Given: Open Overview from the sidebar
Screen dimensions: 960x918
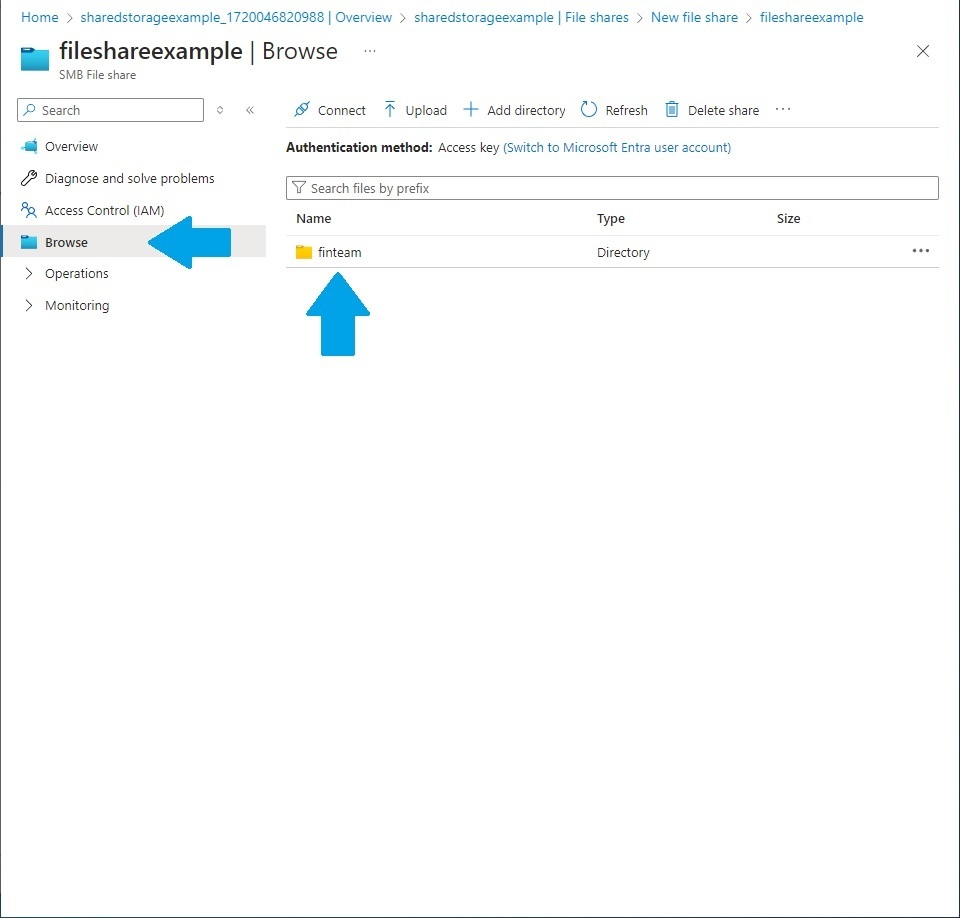Looking at the screenshot, I should [72, 146].
